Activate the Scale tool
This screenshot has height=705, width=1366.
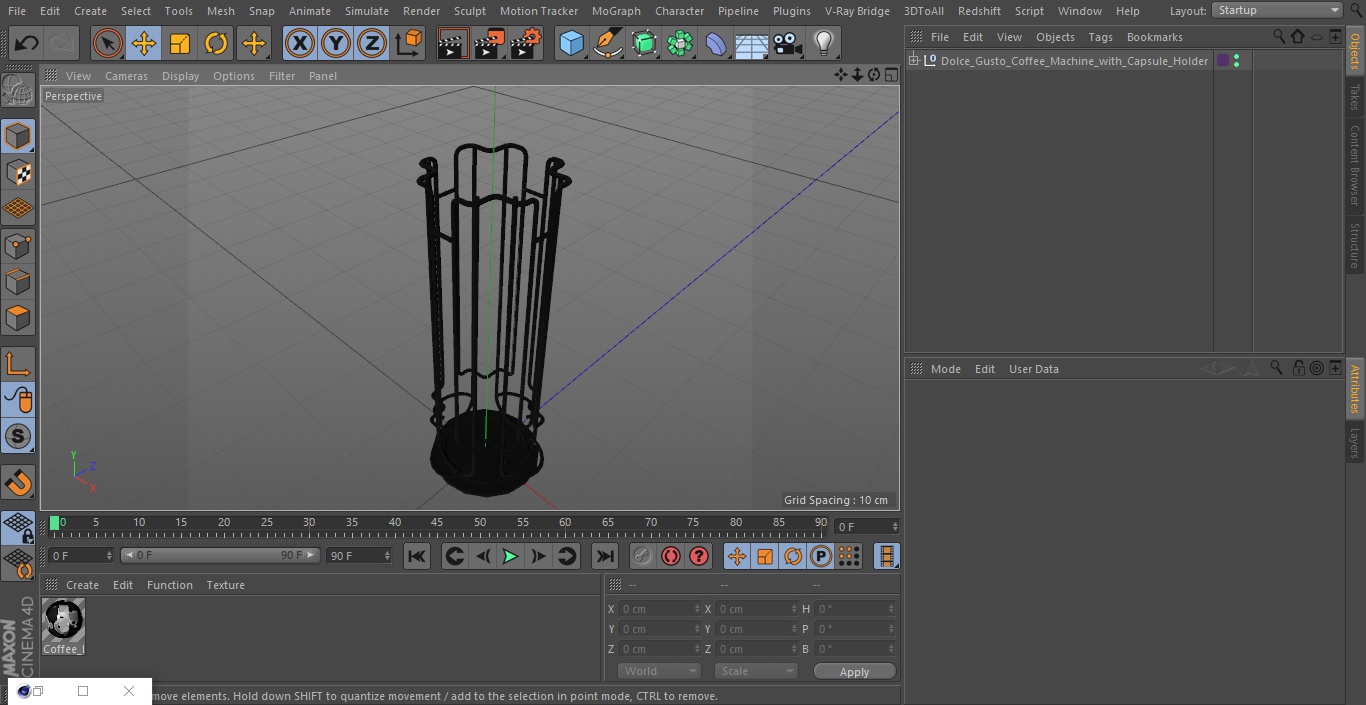[180, 43]
